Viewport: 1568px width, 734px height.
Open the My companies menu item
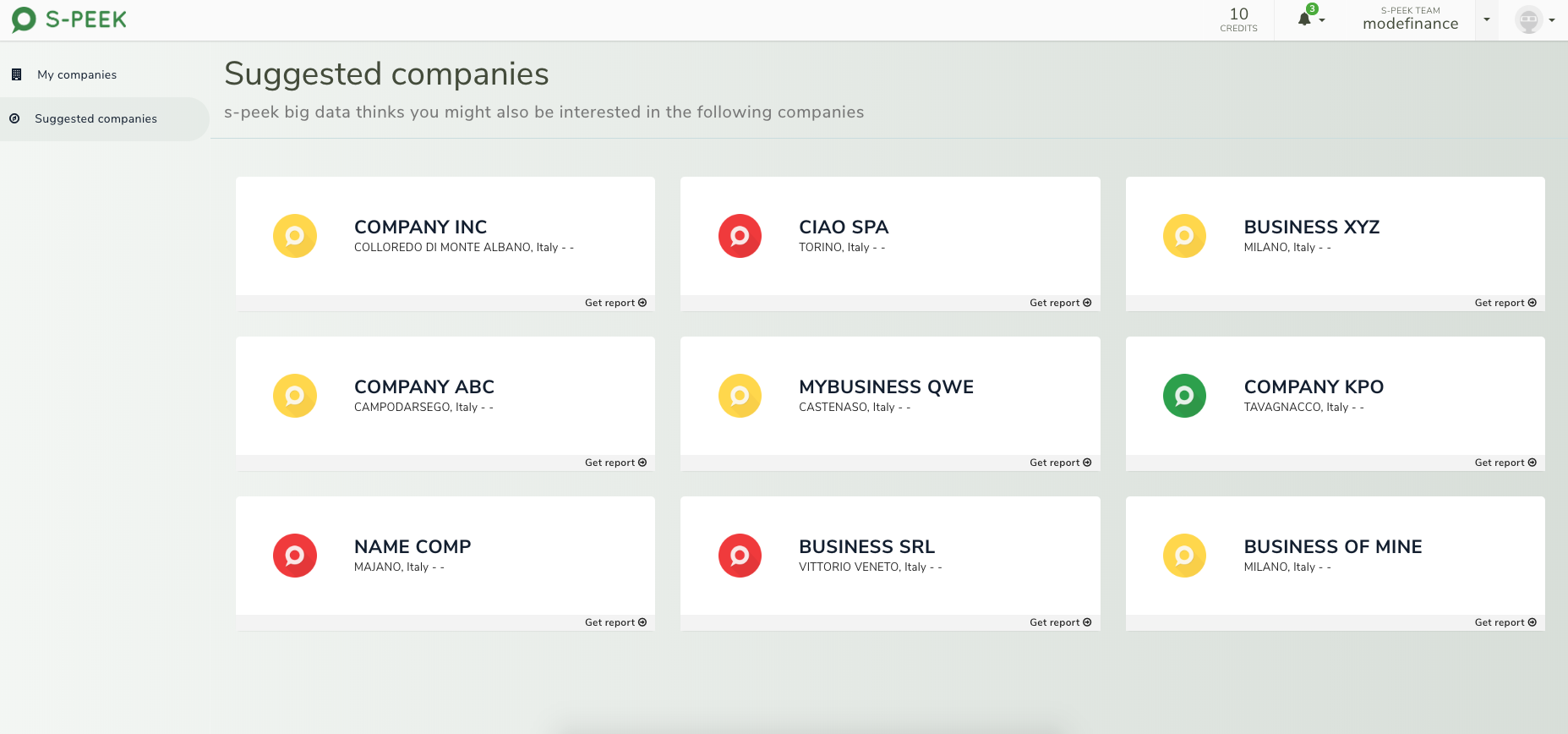pyautogui.click(x=104, y=74)
